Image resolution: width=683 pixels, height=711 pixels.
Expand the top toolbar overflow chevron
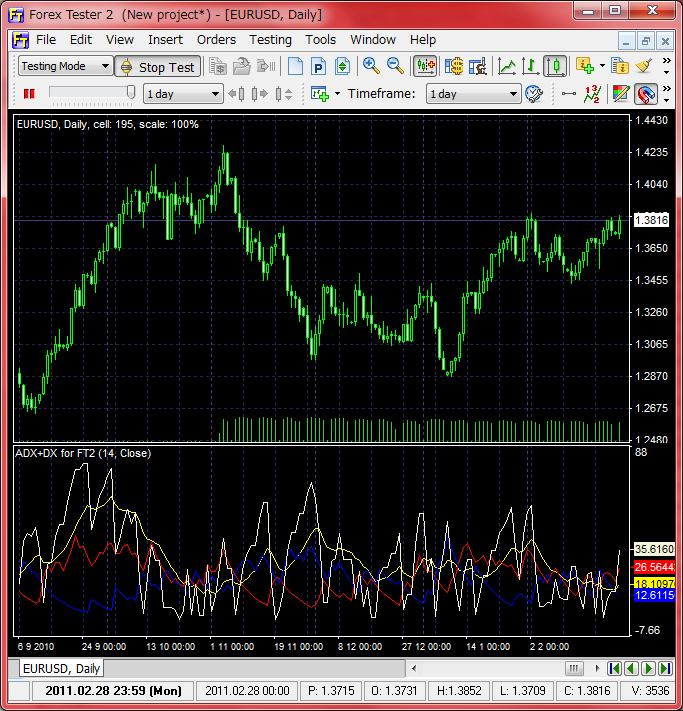tap(666, 66)
